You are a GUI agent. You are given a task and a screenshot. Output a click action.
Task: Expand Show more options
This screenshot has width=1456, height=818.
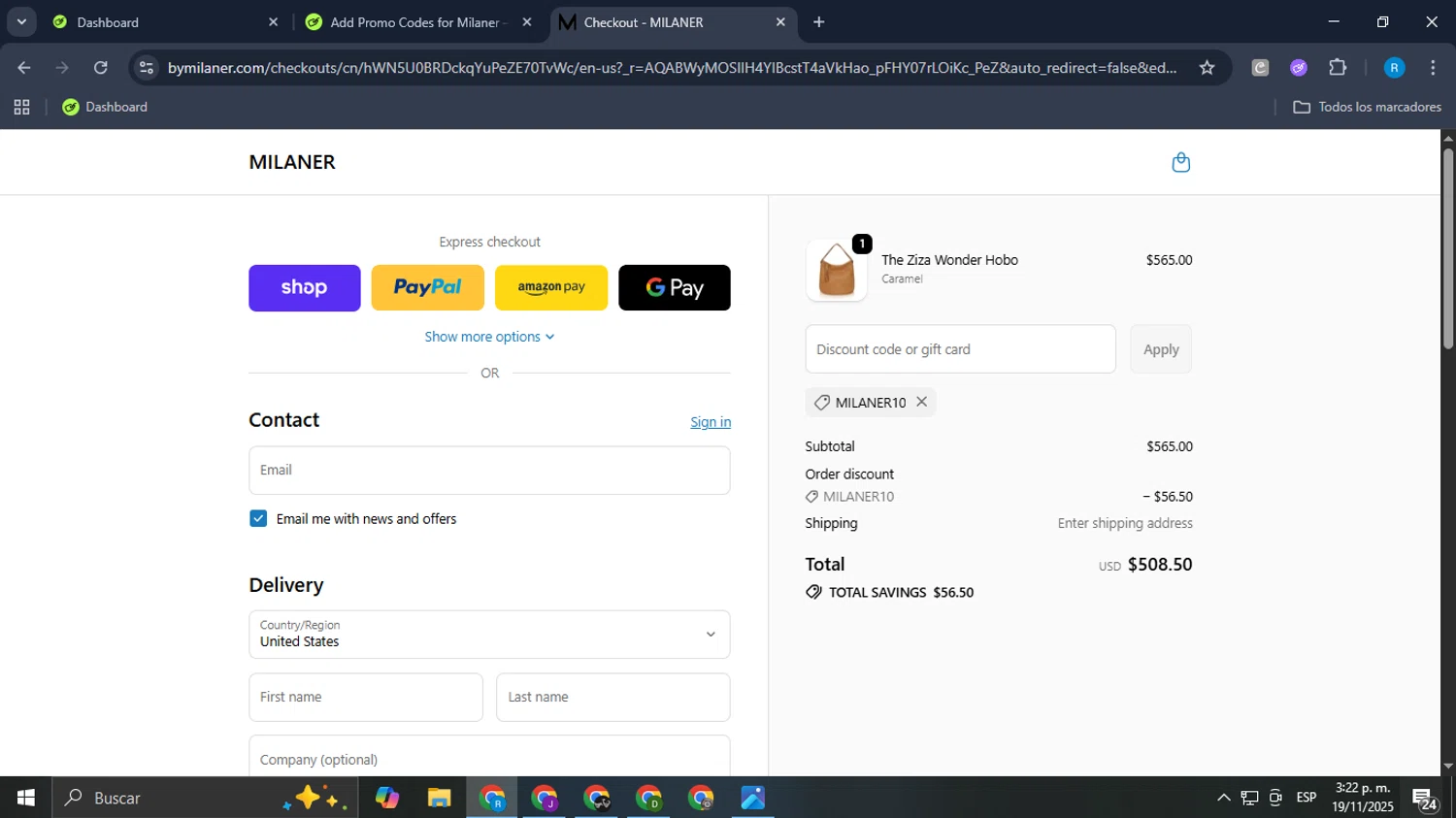[489, 337]
